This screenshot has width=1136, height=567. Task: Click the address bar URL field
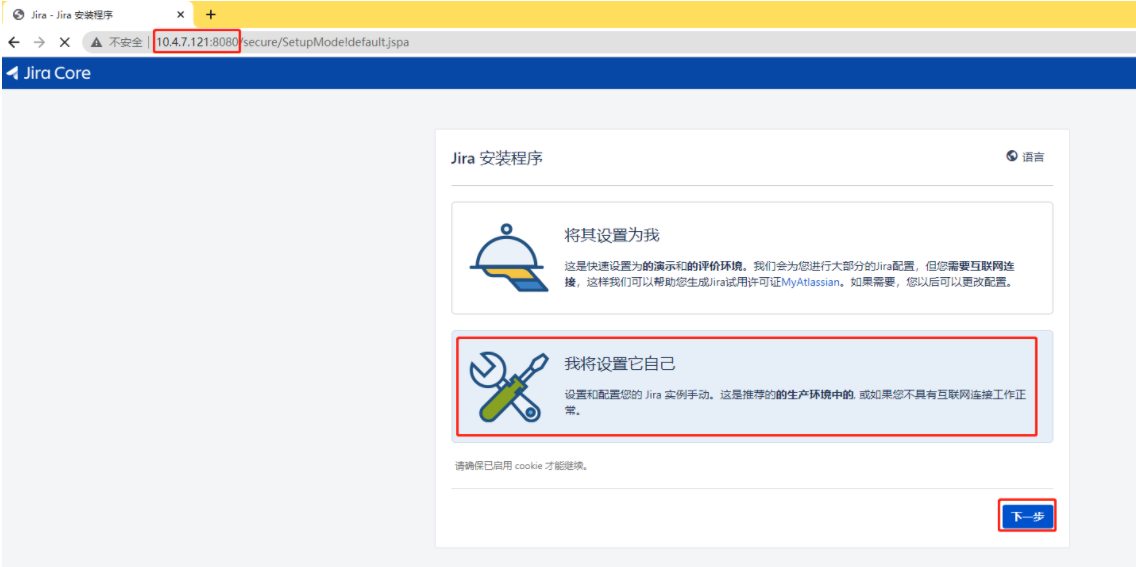(609, 43)
